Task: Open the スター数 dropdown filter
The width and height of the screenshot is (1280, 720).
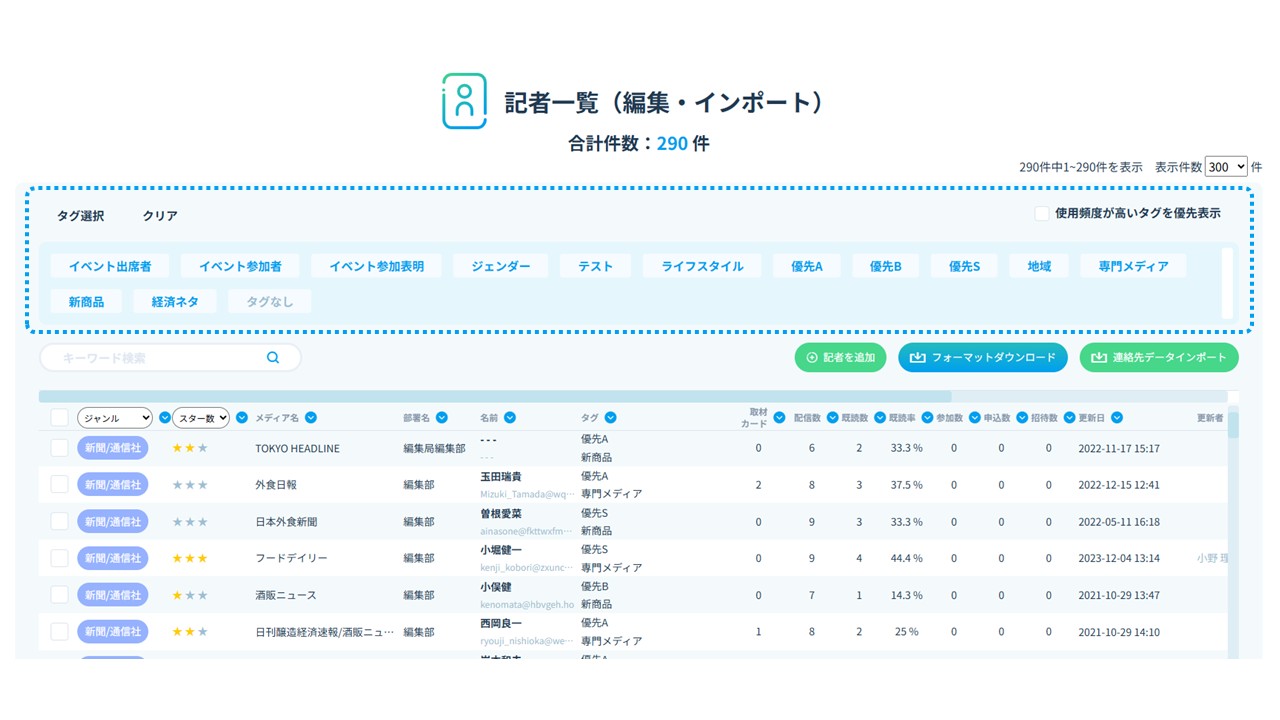Action: tap(201, 418)
